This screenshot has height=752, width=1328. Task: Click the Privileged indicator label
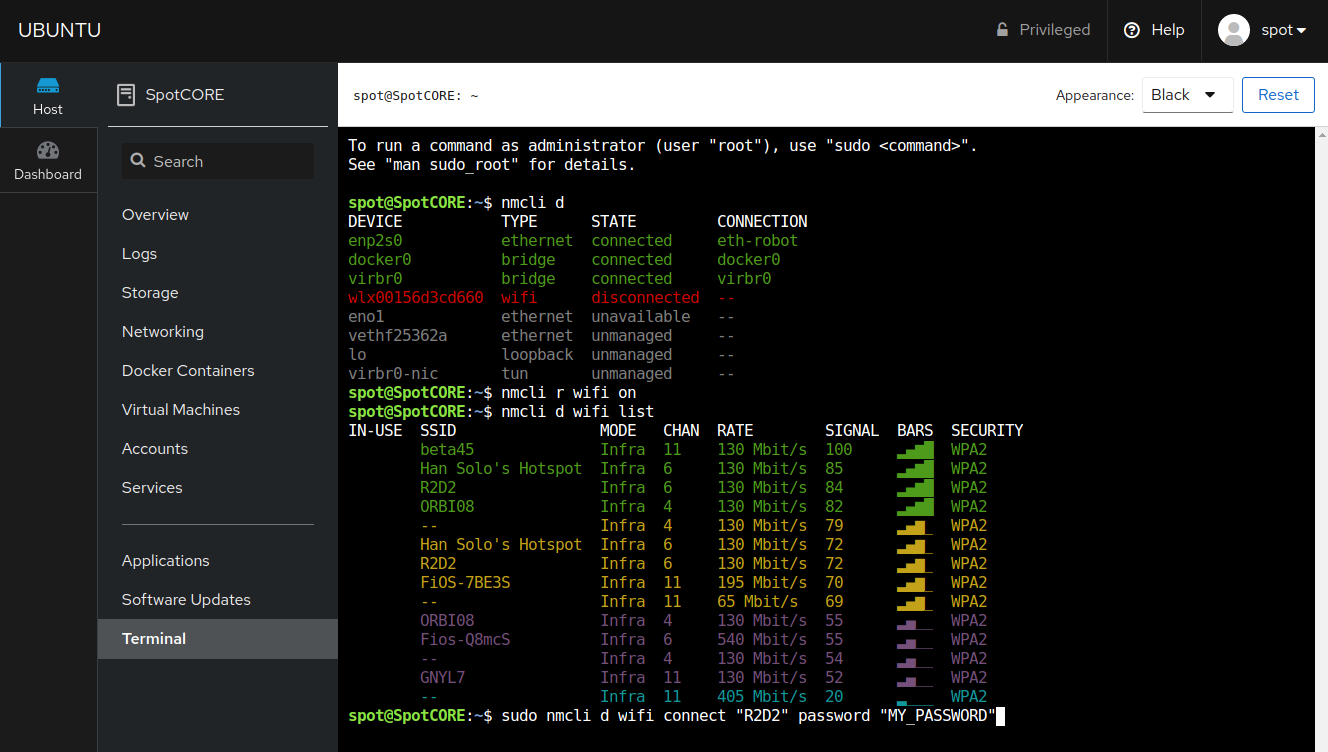(1055, 30)
